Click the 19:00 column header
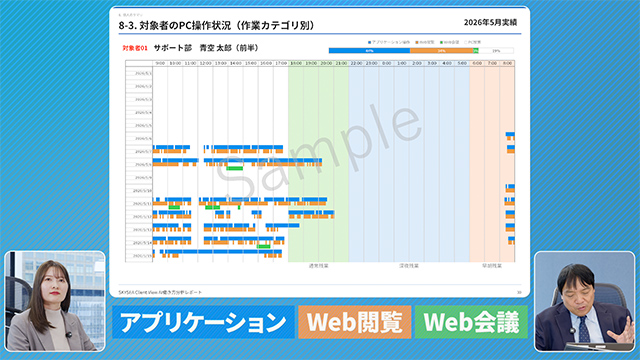Screen dimensions: 640x360 point(311,63)
